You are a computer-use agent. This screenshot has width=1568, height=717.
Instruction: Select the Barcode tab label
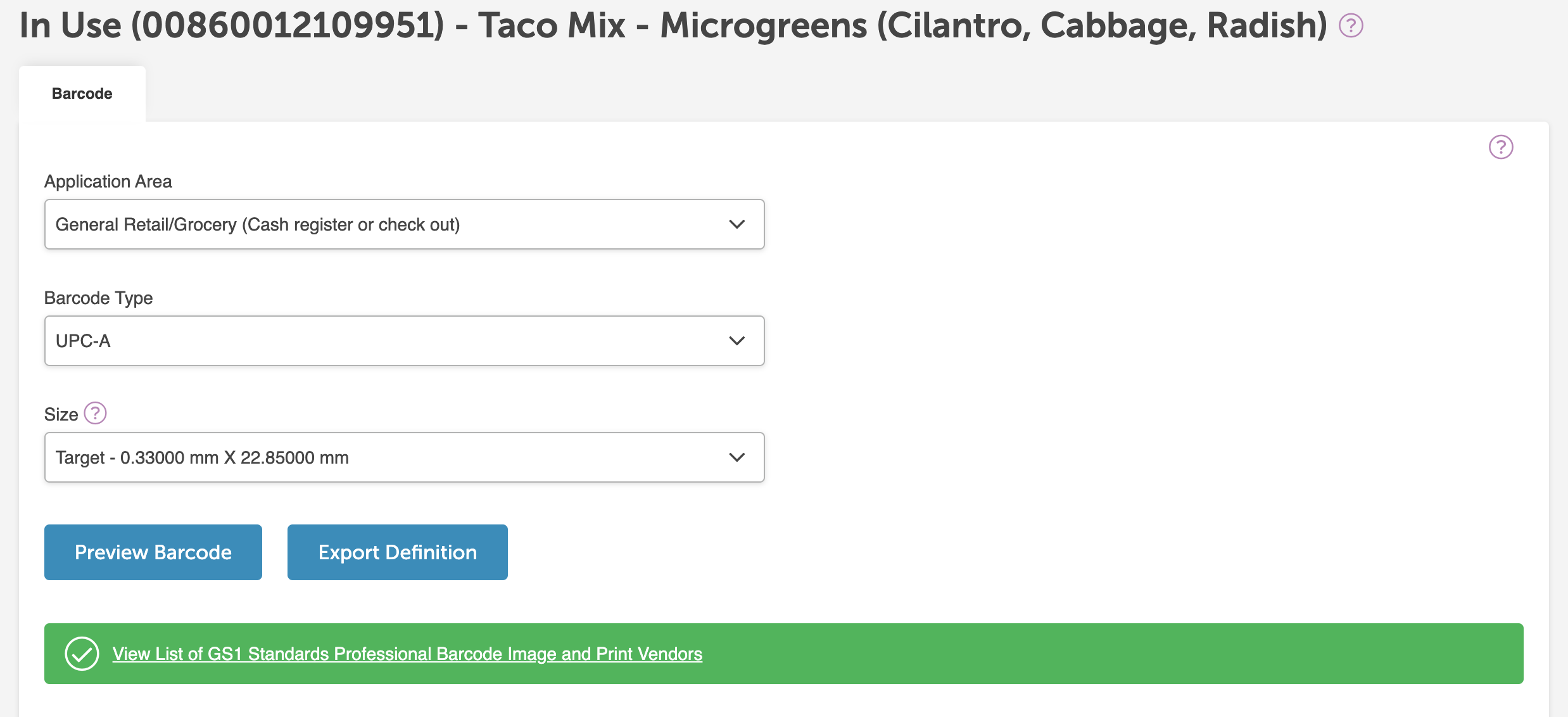(82, 93)
